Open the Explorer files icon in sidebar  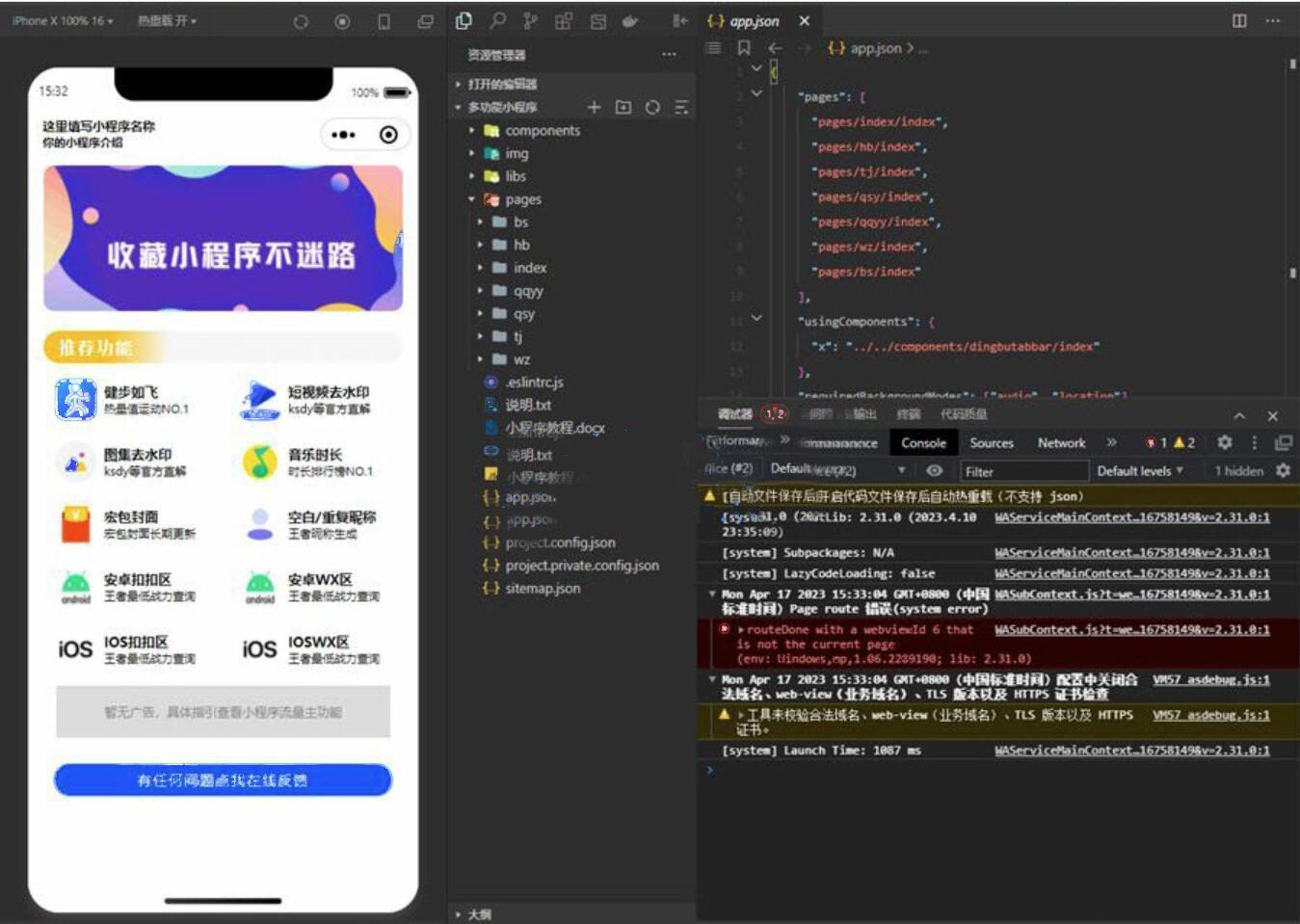coord(464,20)
